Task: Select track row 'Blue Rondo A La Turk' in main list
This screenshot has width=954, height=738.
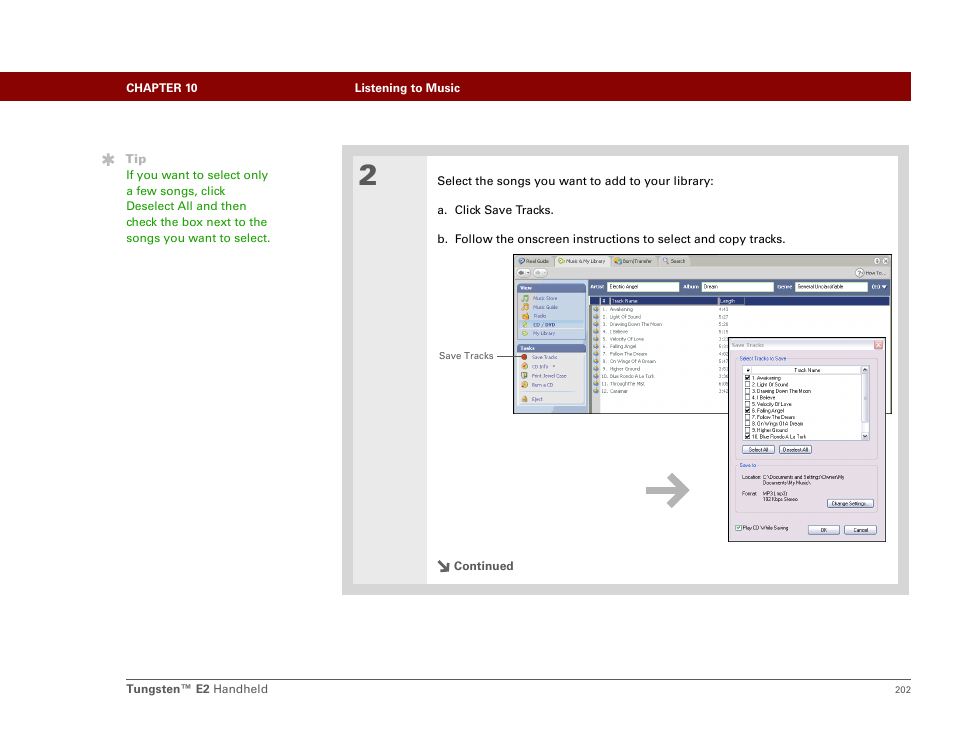Action: (x=660, y=377)
